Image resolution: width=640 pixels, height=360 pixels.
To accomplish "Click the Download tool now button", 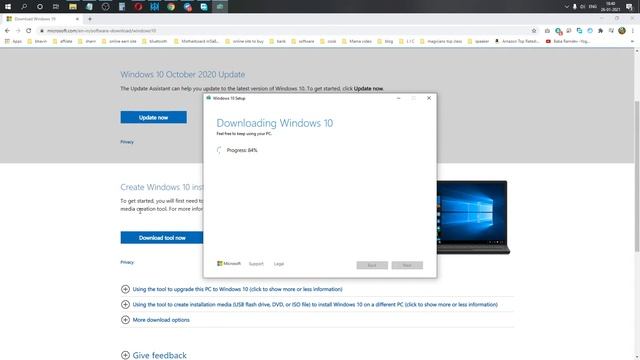I will click(x=162, y=238).
